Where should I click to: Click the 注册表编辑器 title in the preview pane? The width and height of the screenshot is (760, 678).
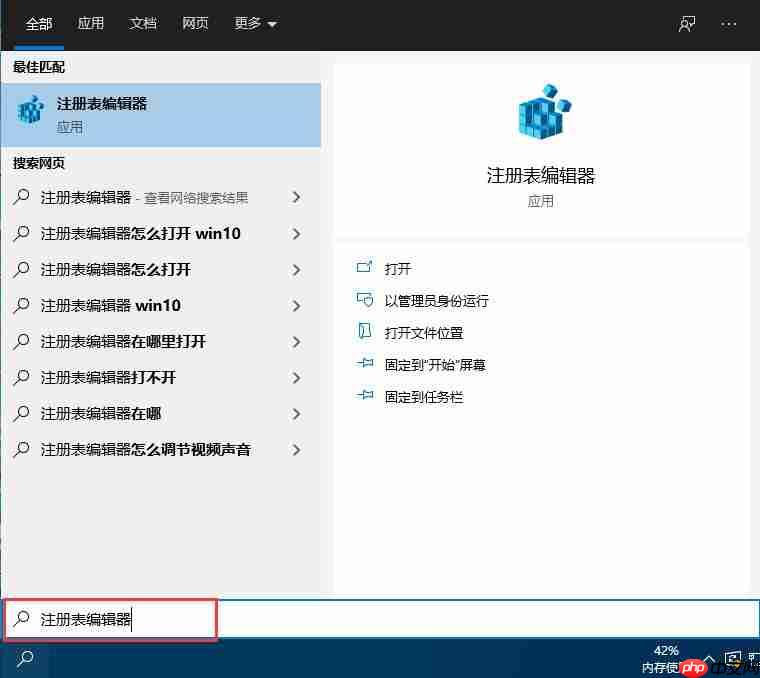540,175
